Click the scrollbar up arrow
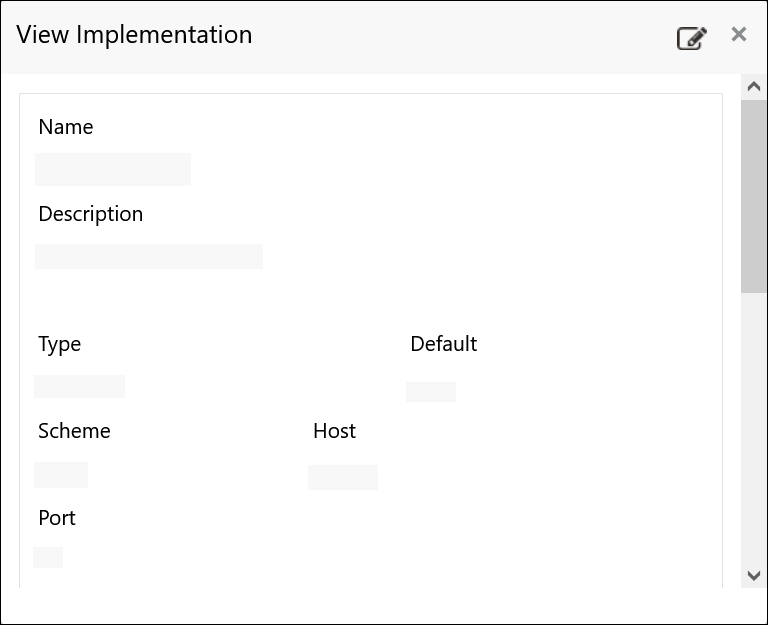 click(754, 87)
